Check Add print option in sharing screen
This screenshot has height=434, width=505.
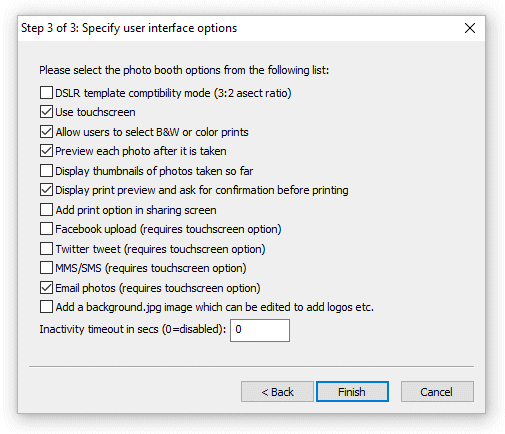pyautogui.click(x=46, y=210)
